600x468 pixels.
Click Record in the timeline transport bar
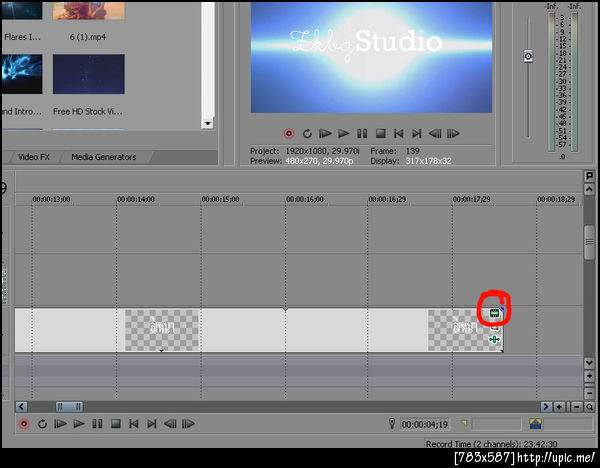coord(24,424)
